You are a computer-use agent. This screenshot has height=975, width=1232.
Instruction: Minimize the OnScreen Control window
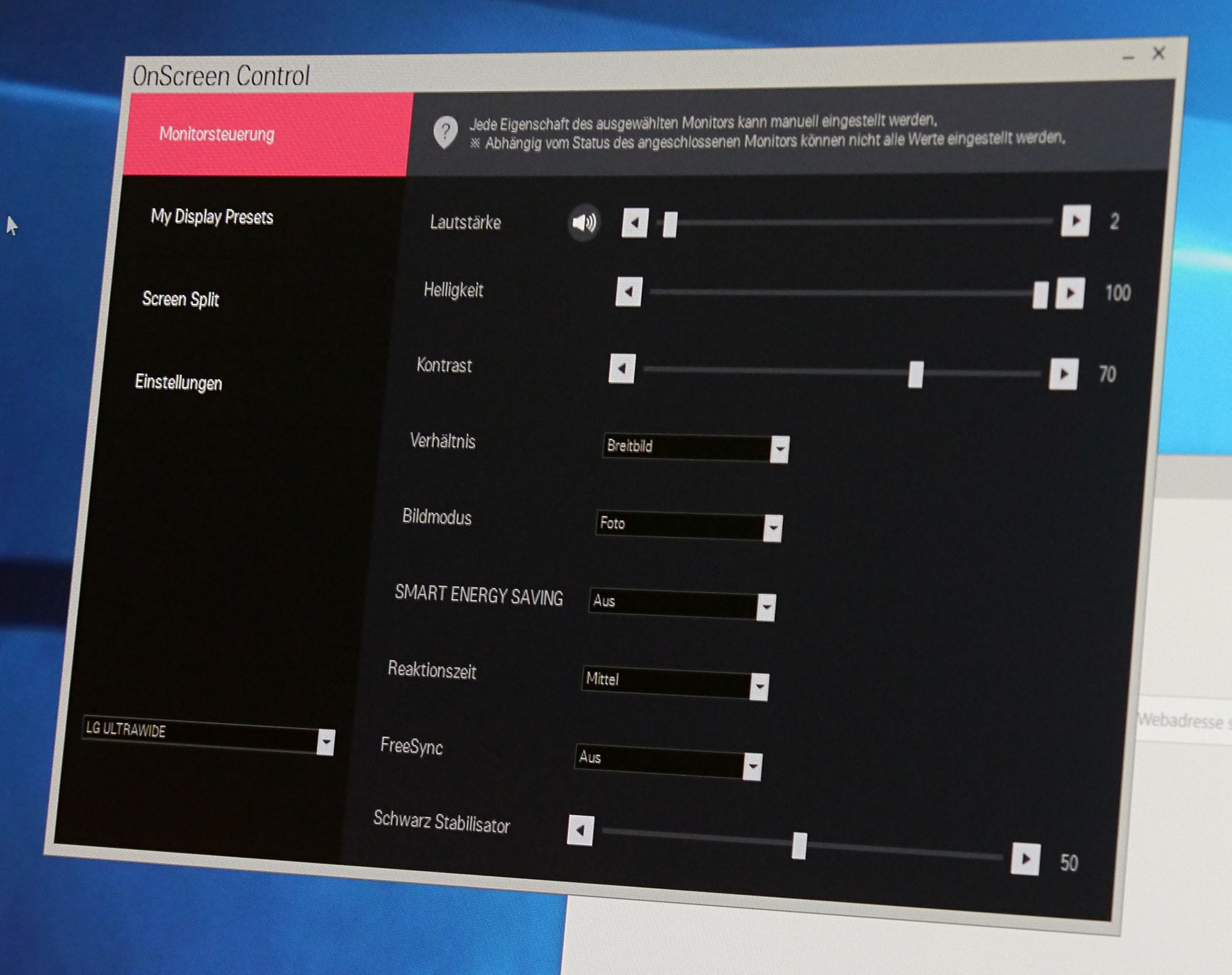pyautogui.click(x=1128, y=57)
